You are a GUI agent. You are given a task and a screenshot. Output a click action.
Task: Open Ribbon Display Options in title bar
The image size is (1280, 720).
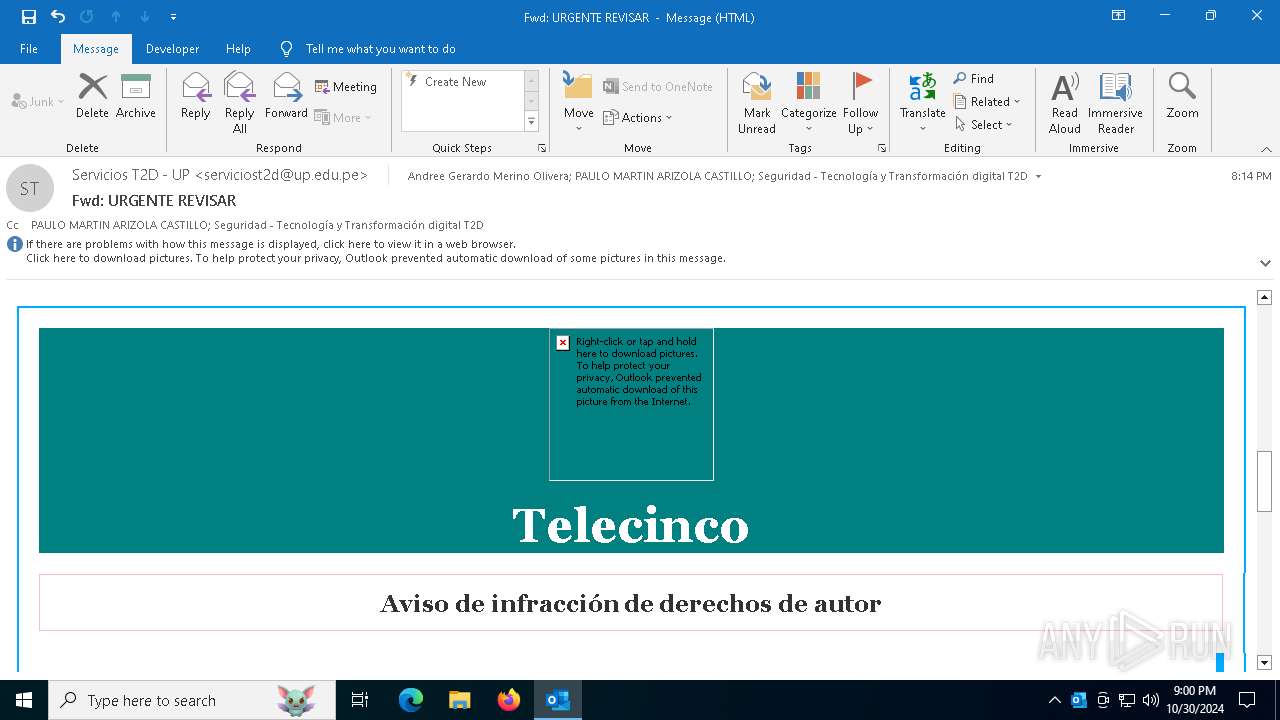click(1119, 16)
